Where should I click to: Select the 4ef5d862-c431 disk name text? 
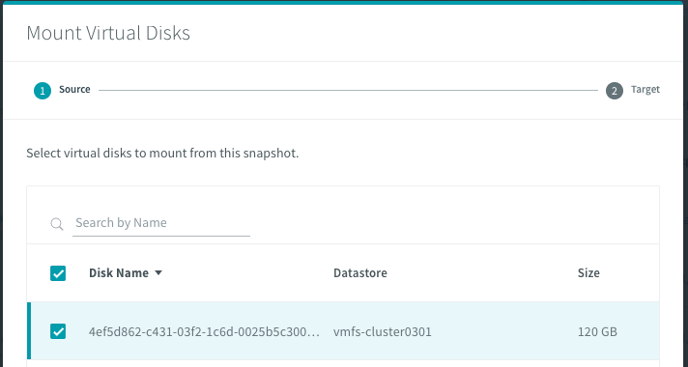point(204,331)
